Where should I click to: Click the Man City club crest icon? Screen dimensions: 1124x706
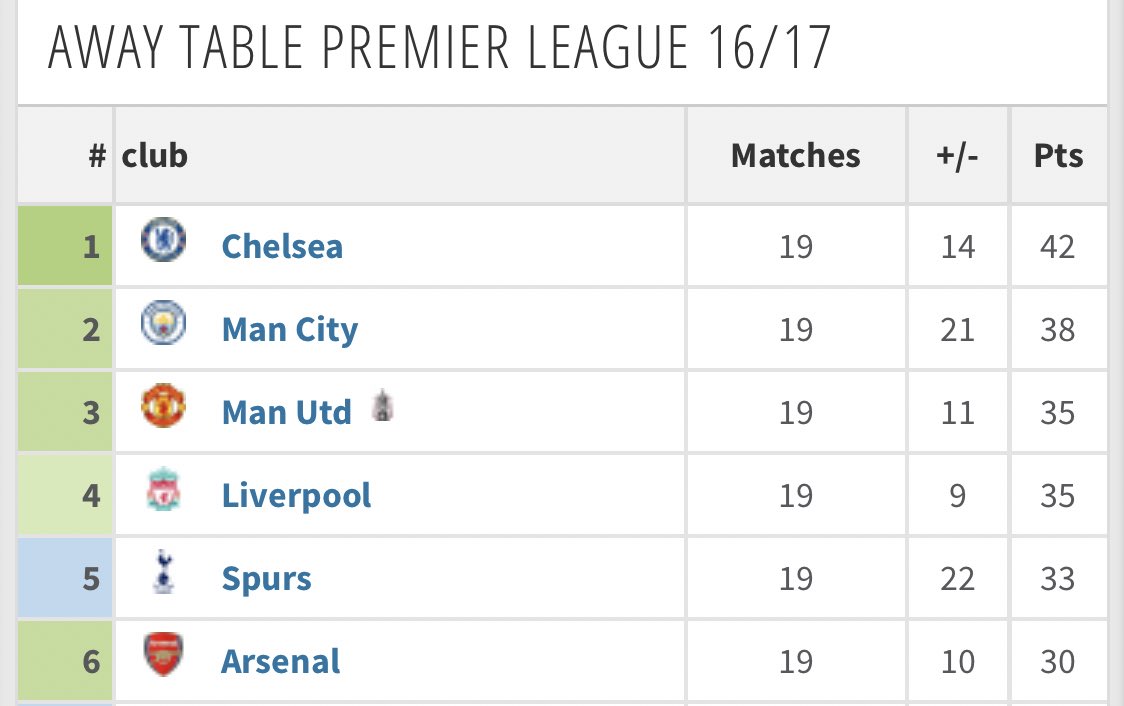click(163, 323)
